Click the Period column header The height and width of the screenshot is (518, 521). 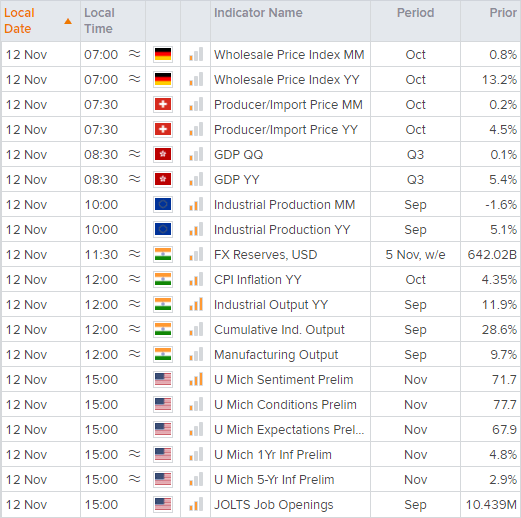415,13
